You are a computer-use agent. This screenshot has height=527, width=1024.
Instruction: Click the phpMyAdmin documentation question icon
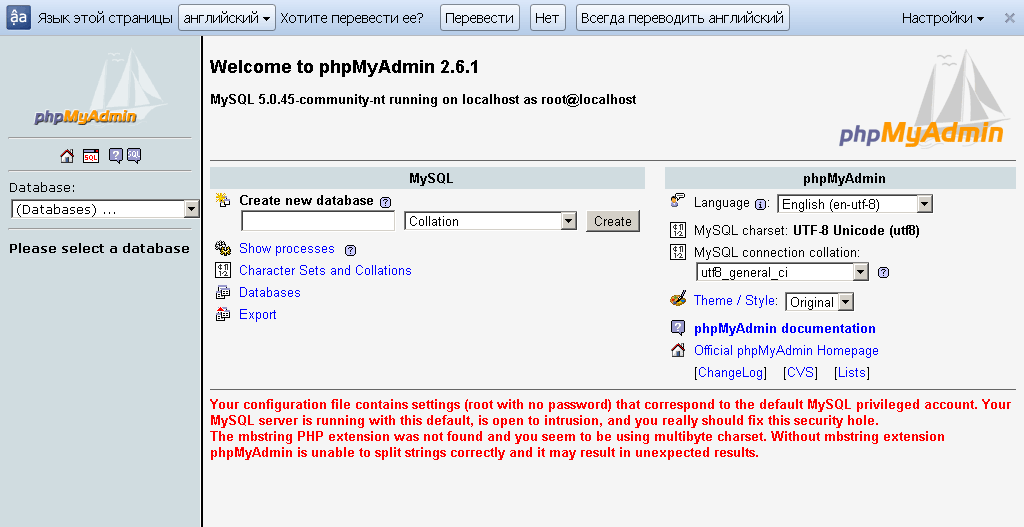(678, 328)
